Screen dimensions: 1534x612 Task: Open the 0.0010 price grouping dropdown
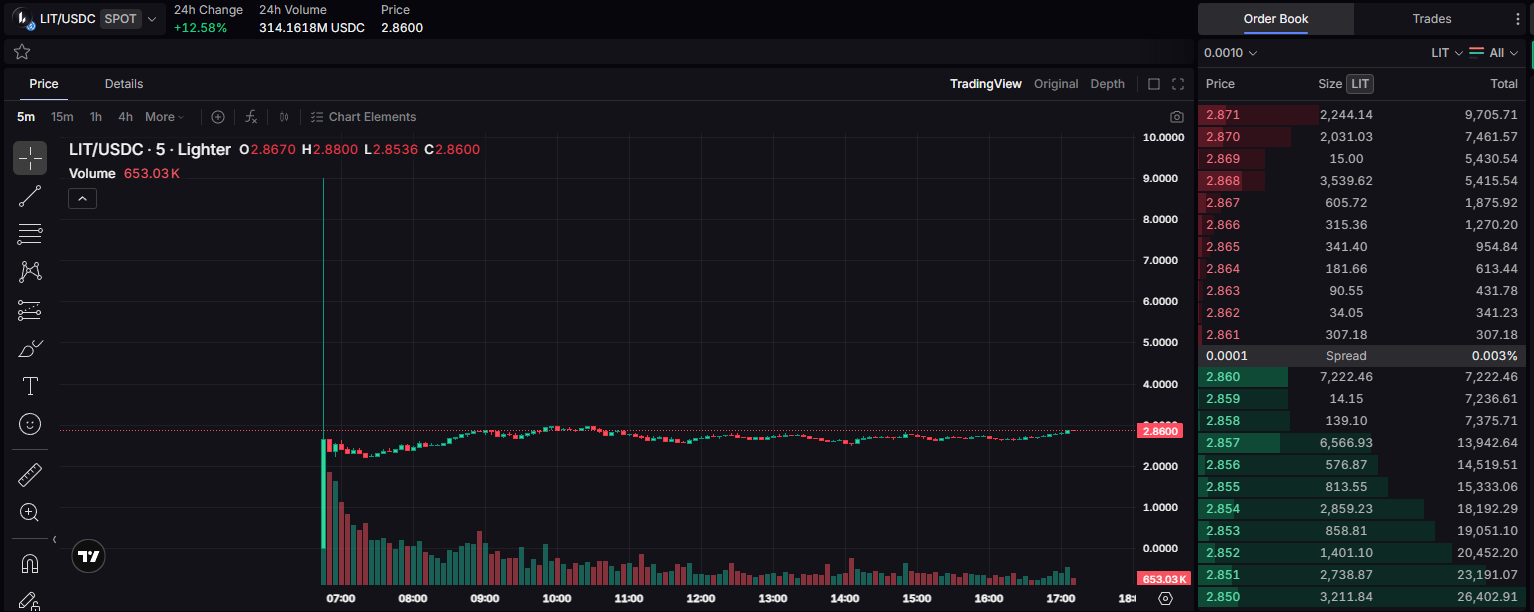point(1230,53)
